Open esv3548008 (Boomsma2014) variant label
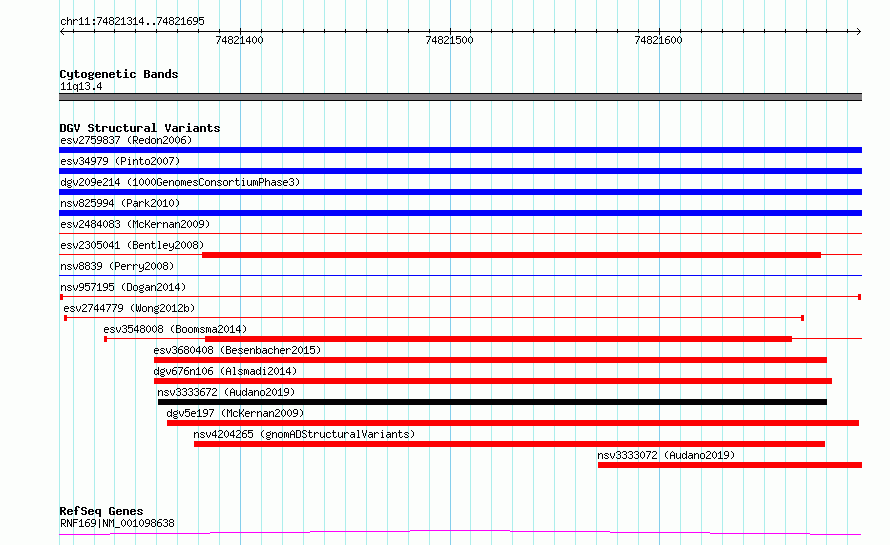This screenshot has width=890, height=545. 175,329
